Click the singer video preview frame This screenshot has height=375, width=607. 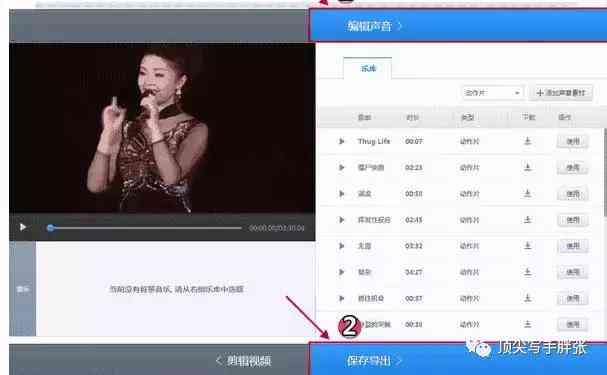[162, 128]
